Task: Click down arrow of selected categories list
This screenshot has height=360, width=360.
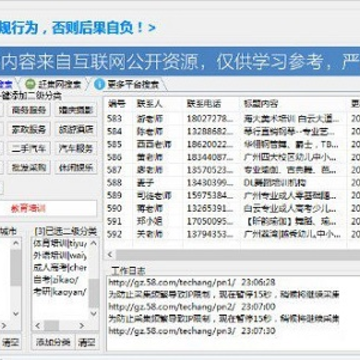Action: tap(94, 313)
